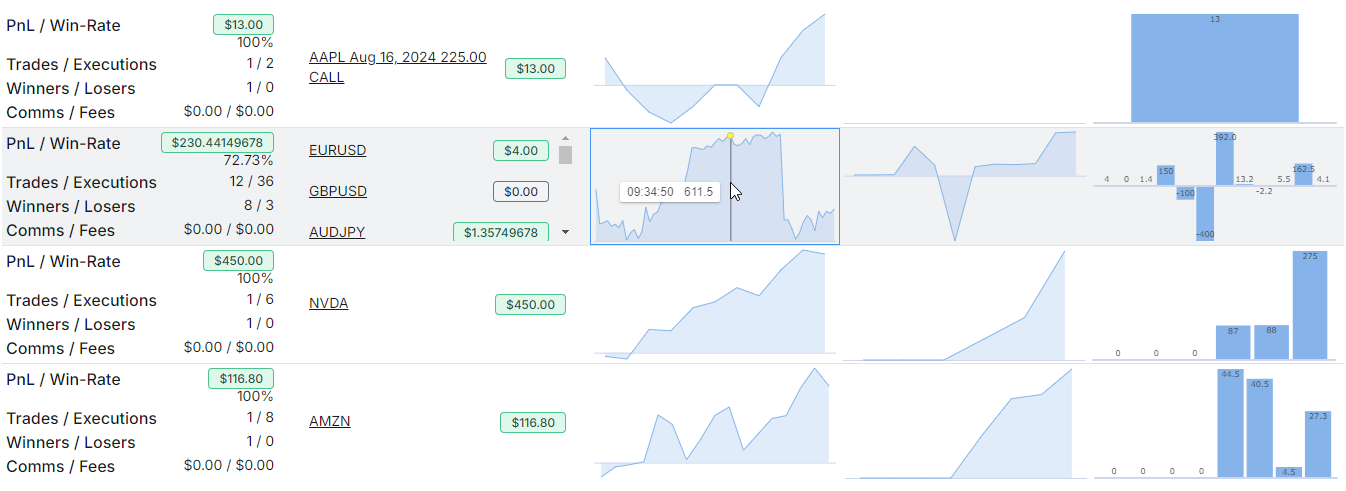Open the AMZN symbol link
The width and height of the screenshot is (1346, 491).
tap(329, 421)
